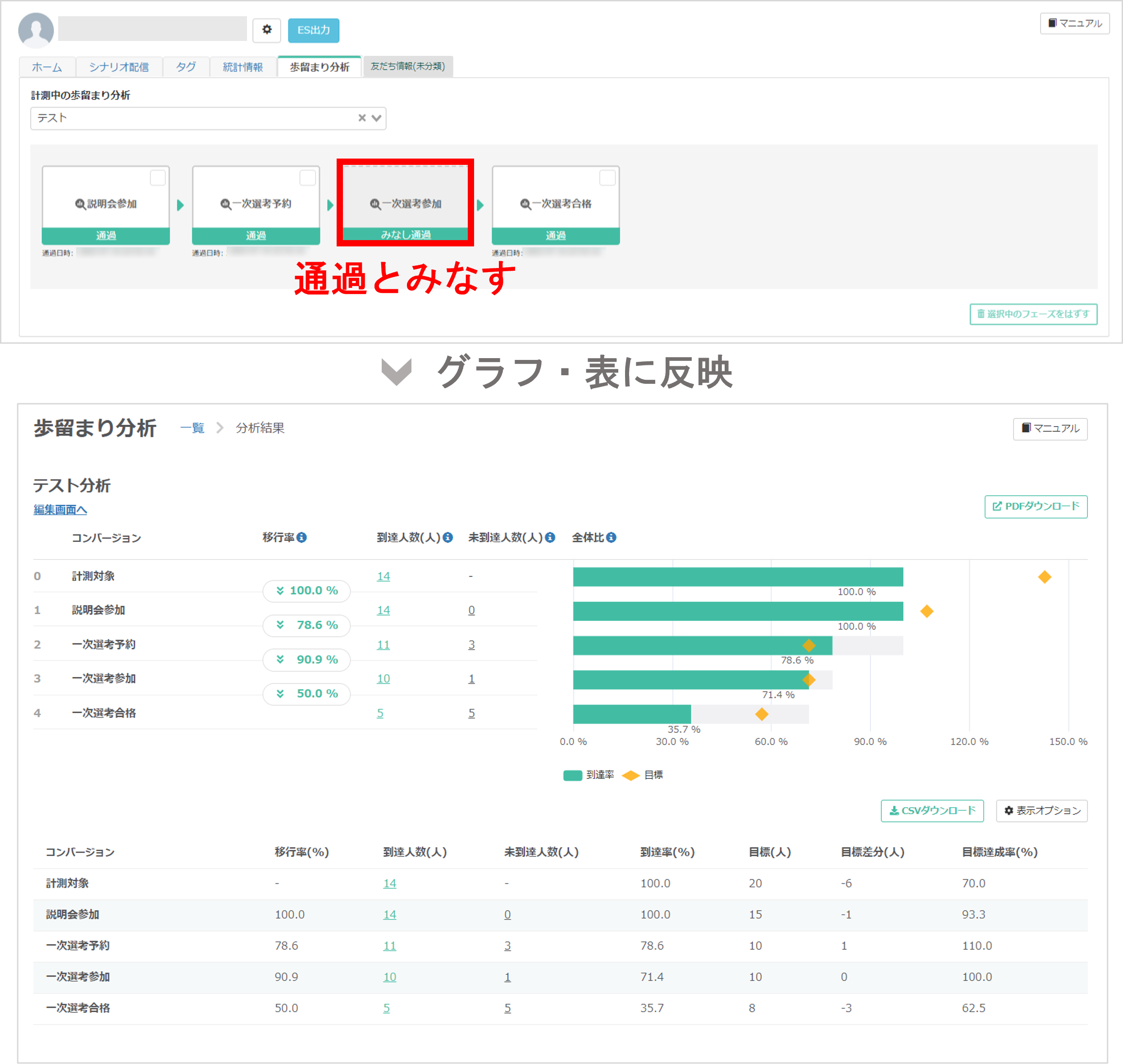The image size is (1123, 1064).
Task: Expand the 100.0% transition rate chevron
Action: click(x=280, y=591)
